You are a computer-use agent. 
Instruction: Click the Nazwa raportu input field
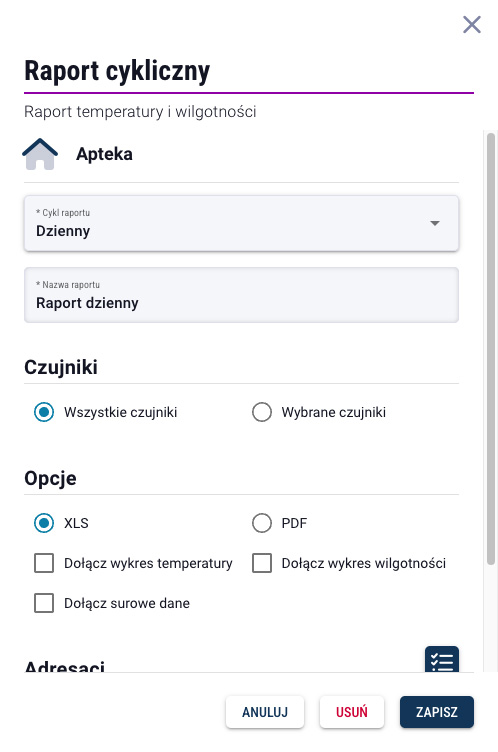241,295
